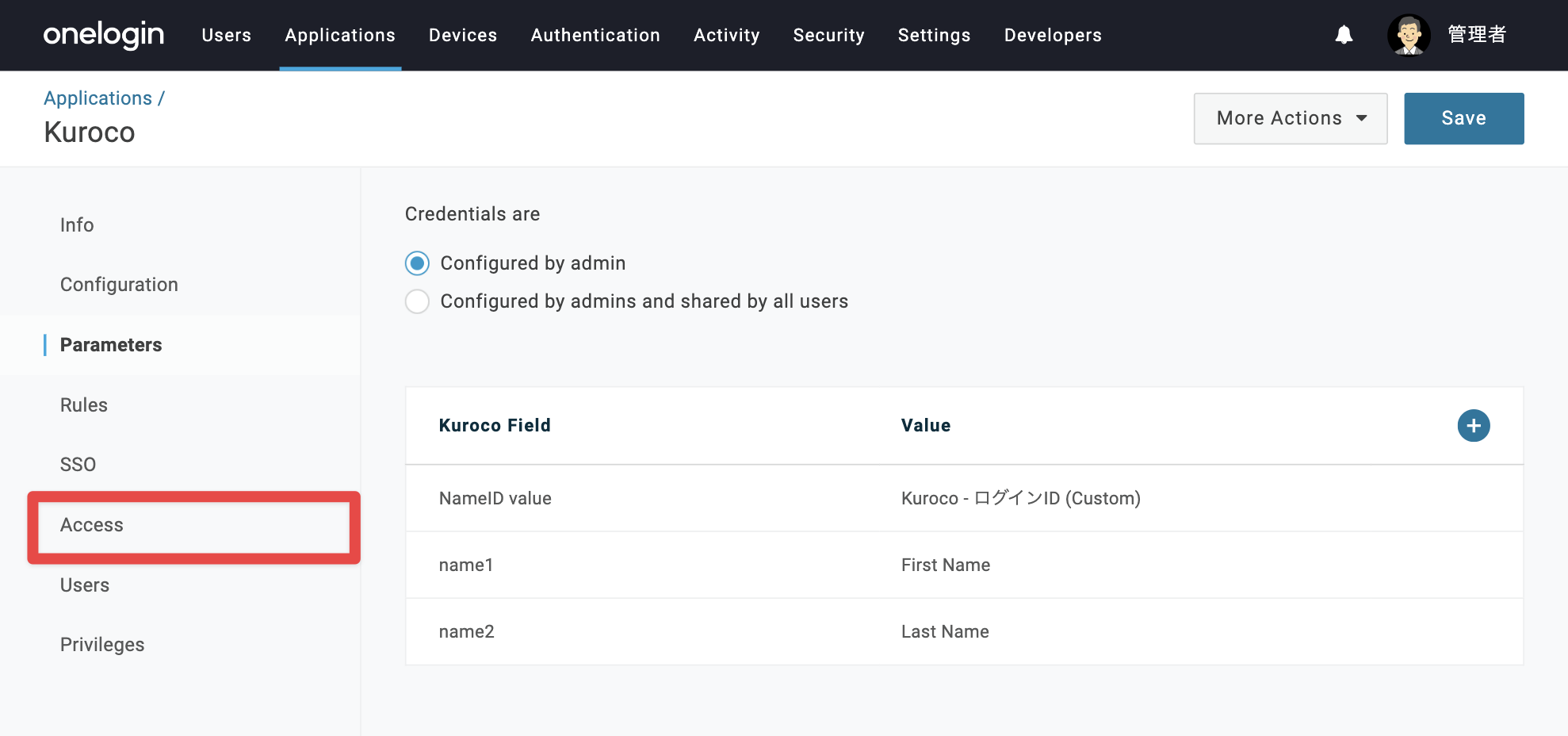
Task: Open the Users top menu
Action: pyautogui.click(x=227, y=35)
